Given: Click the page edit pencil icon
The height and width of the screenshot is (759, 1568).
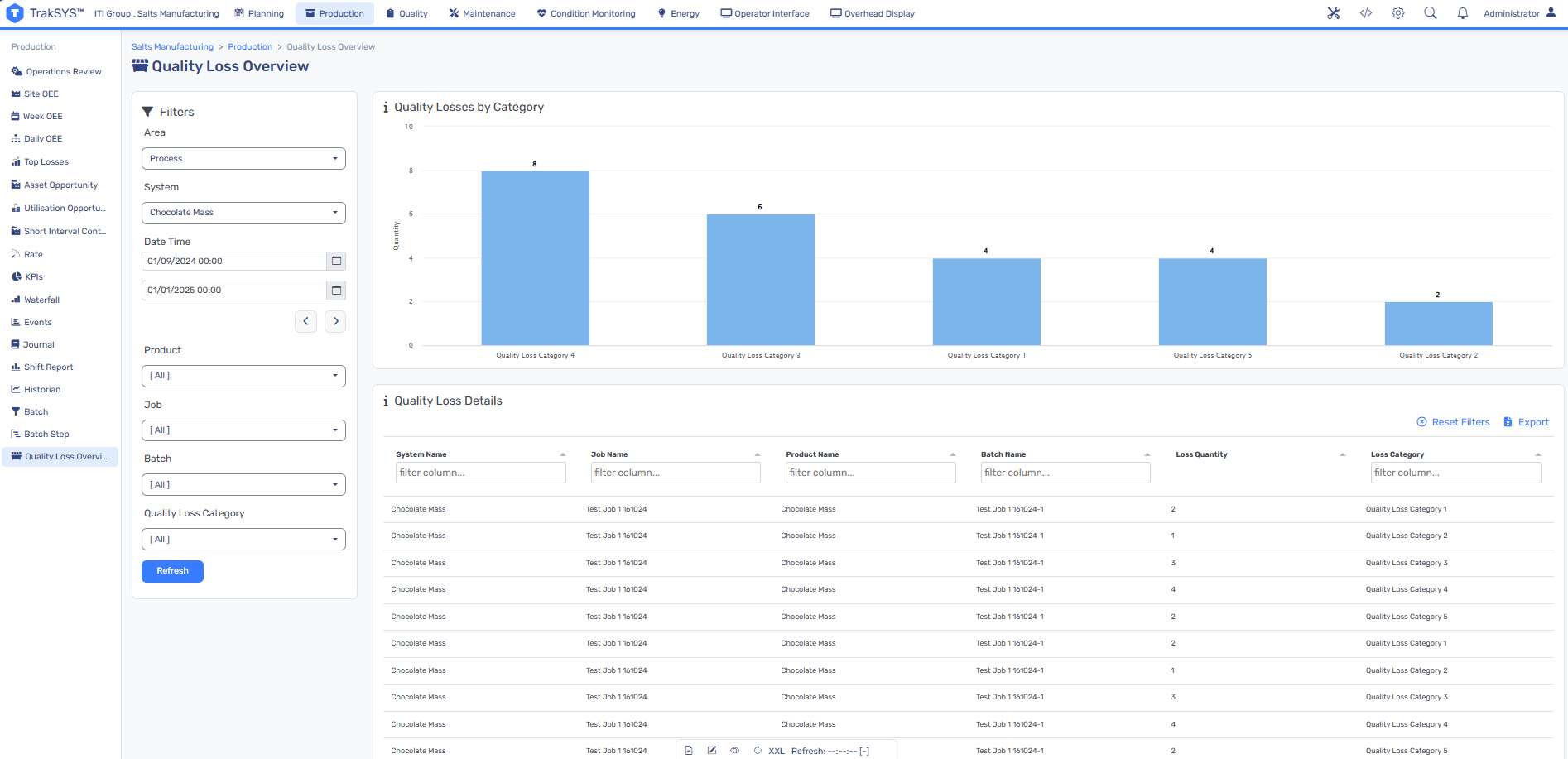Looking at the screenshot, I should coord(712,751).
